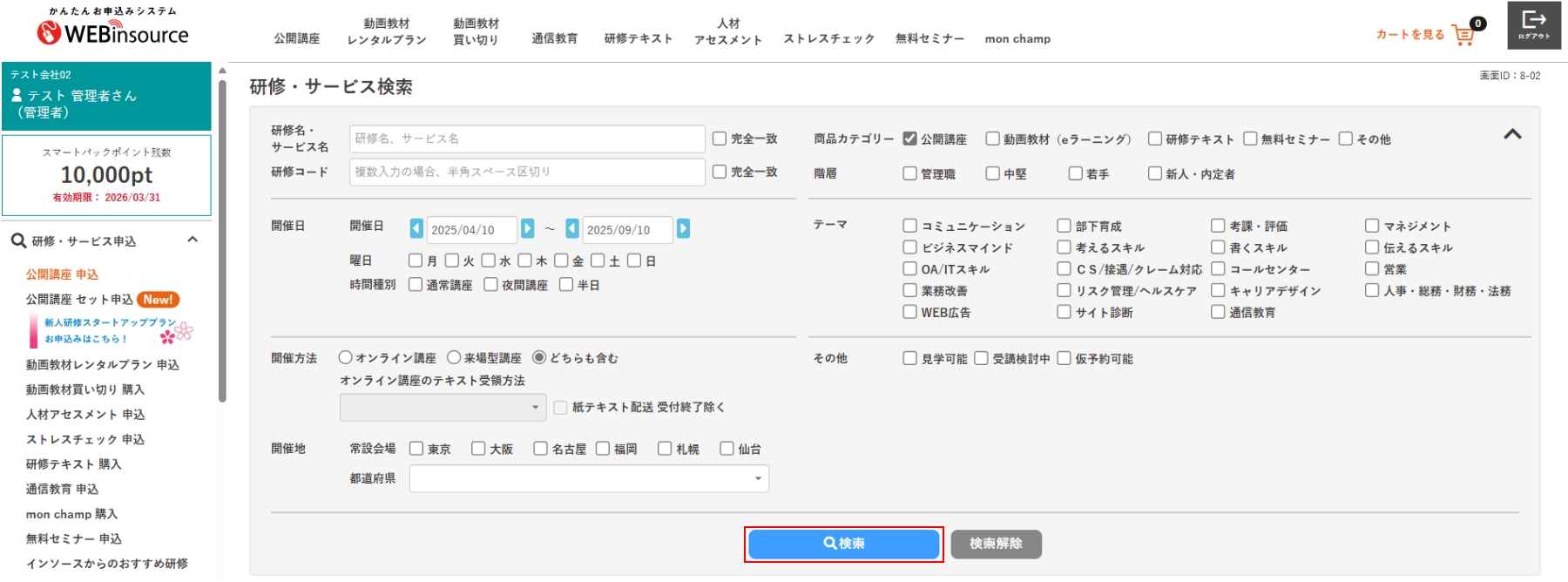Click the logout icon button
This screenshot has width=1568, height=582.
click(1533, 25)
